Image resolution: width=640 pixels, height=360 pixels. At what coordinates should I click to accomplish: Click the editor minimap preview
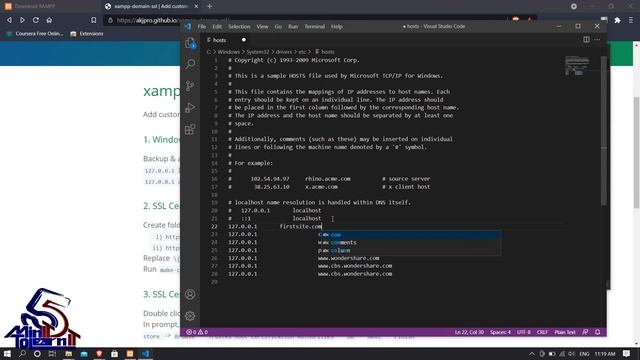point(578,66)
